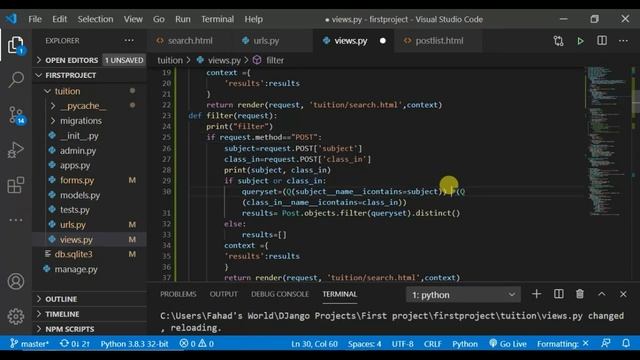
Task: Collapse the FIRSTPROJECT folder section
Action: tap(90, 75)
